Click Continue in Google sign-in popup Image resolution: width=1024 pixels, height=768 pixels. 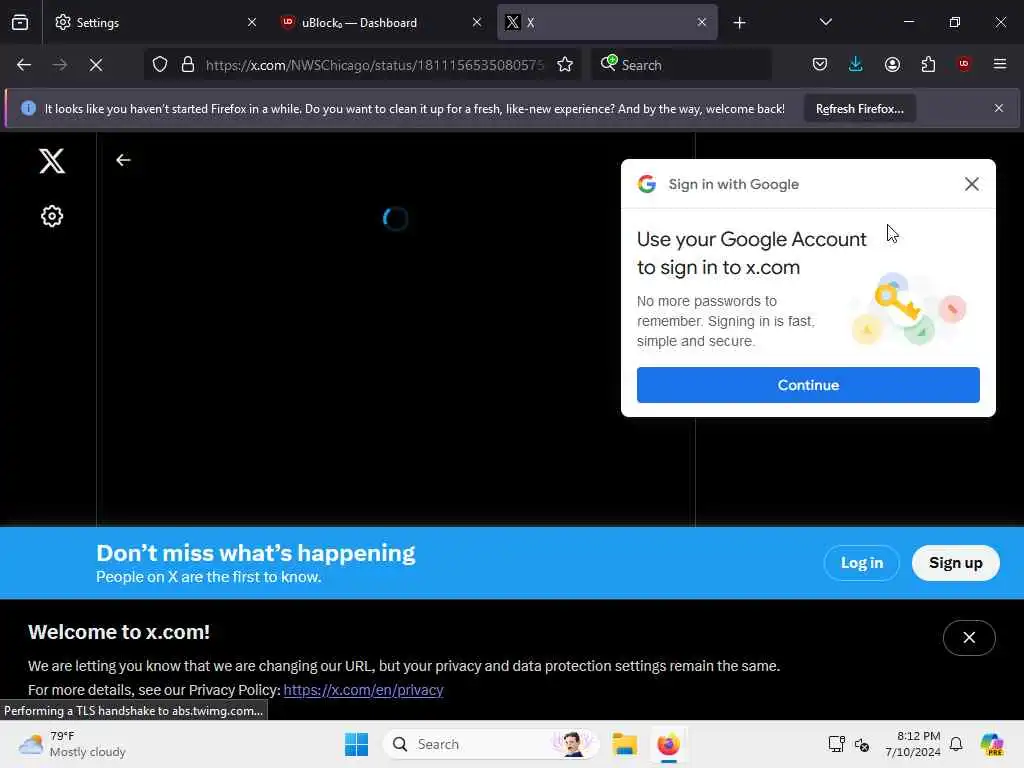pyautogui.click(x=808, y=385)
